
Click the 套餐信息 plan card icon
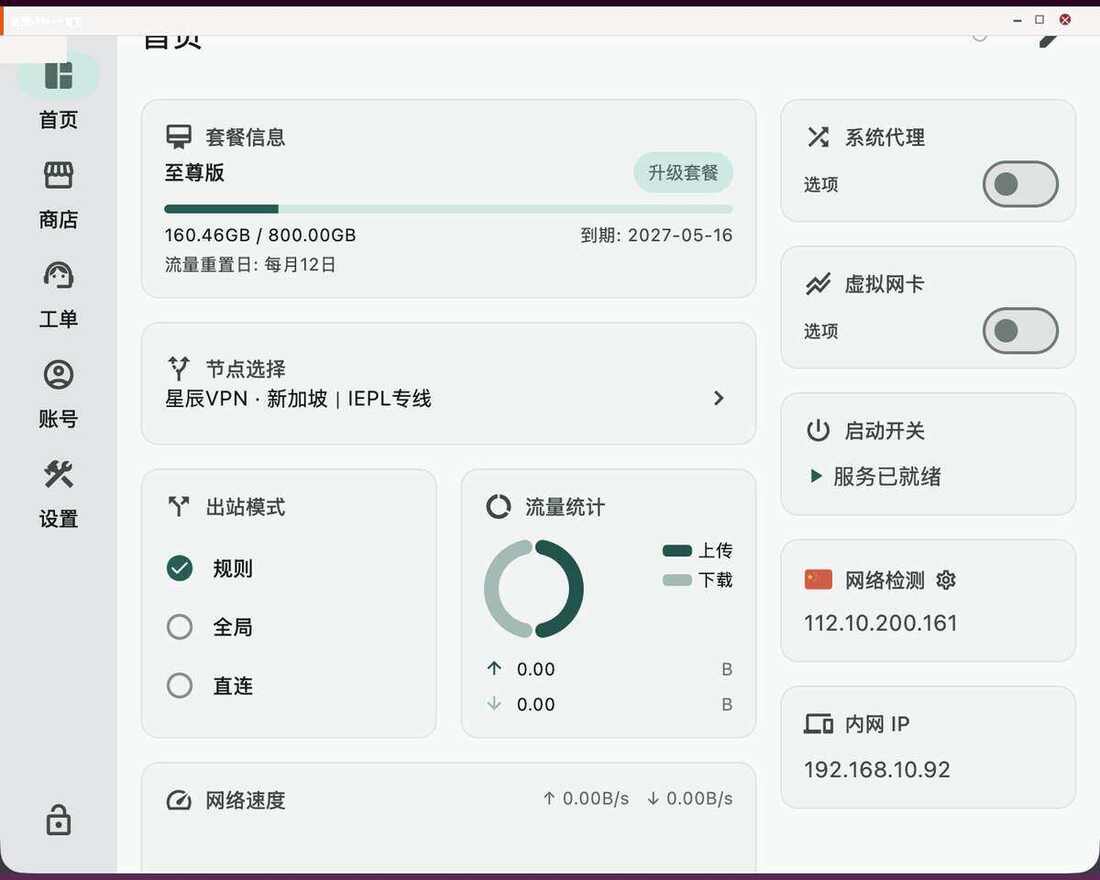pyautogui.click(x=178, y=137)
